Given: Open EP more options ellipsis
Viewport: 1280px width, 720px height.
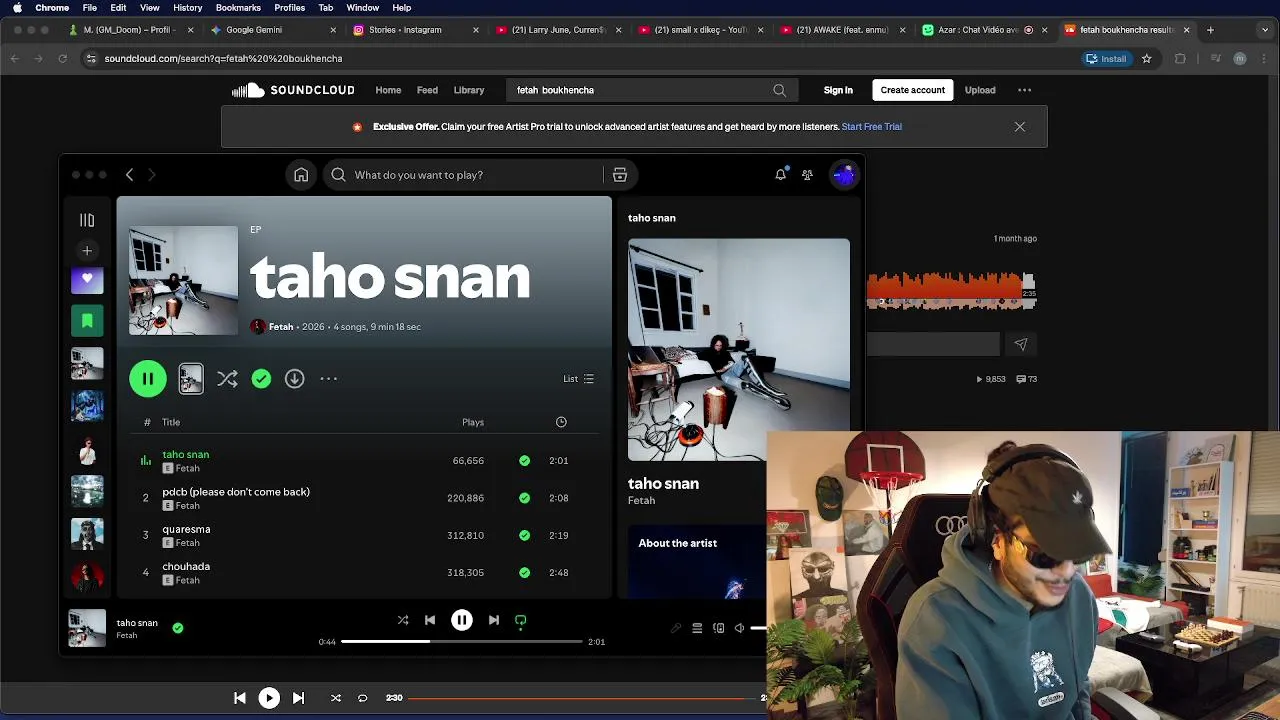Looking at the screenshot, I should (x=328, y=378).
